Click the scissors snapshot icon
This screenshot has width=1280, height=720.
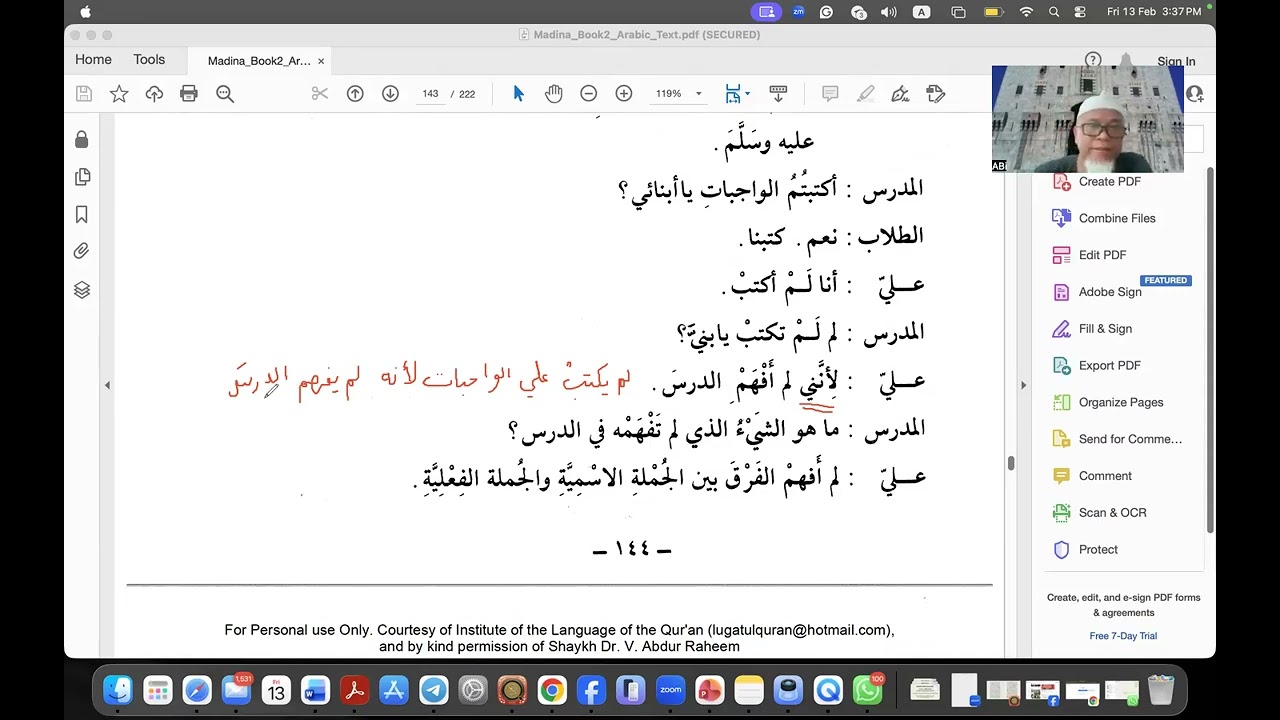[x=320, y=93]
